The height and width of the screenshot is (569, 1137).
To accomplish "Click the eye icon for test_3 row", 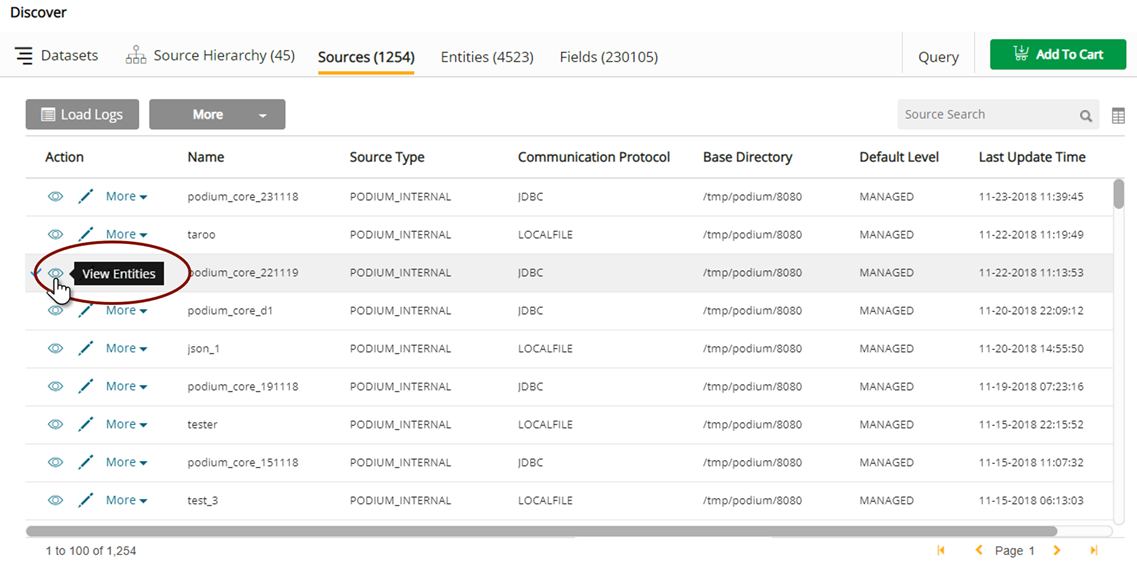I will 56,501.
